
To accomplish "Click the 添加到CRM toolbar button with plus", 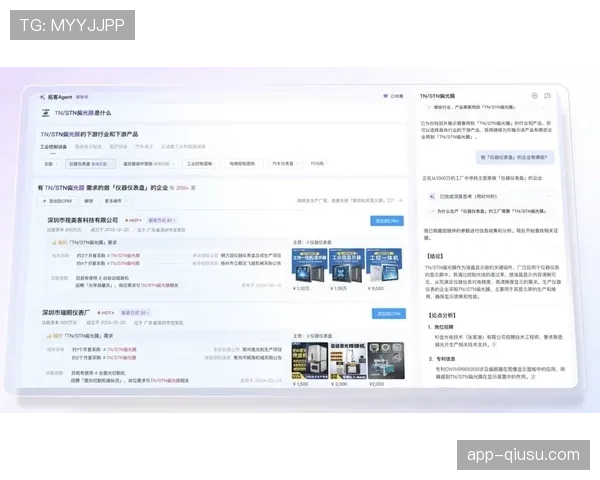I will click(57, 201).
